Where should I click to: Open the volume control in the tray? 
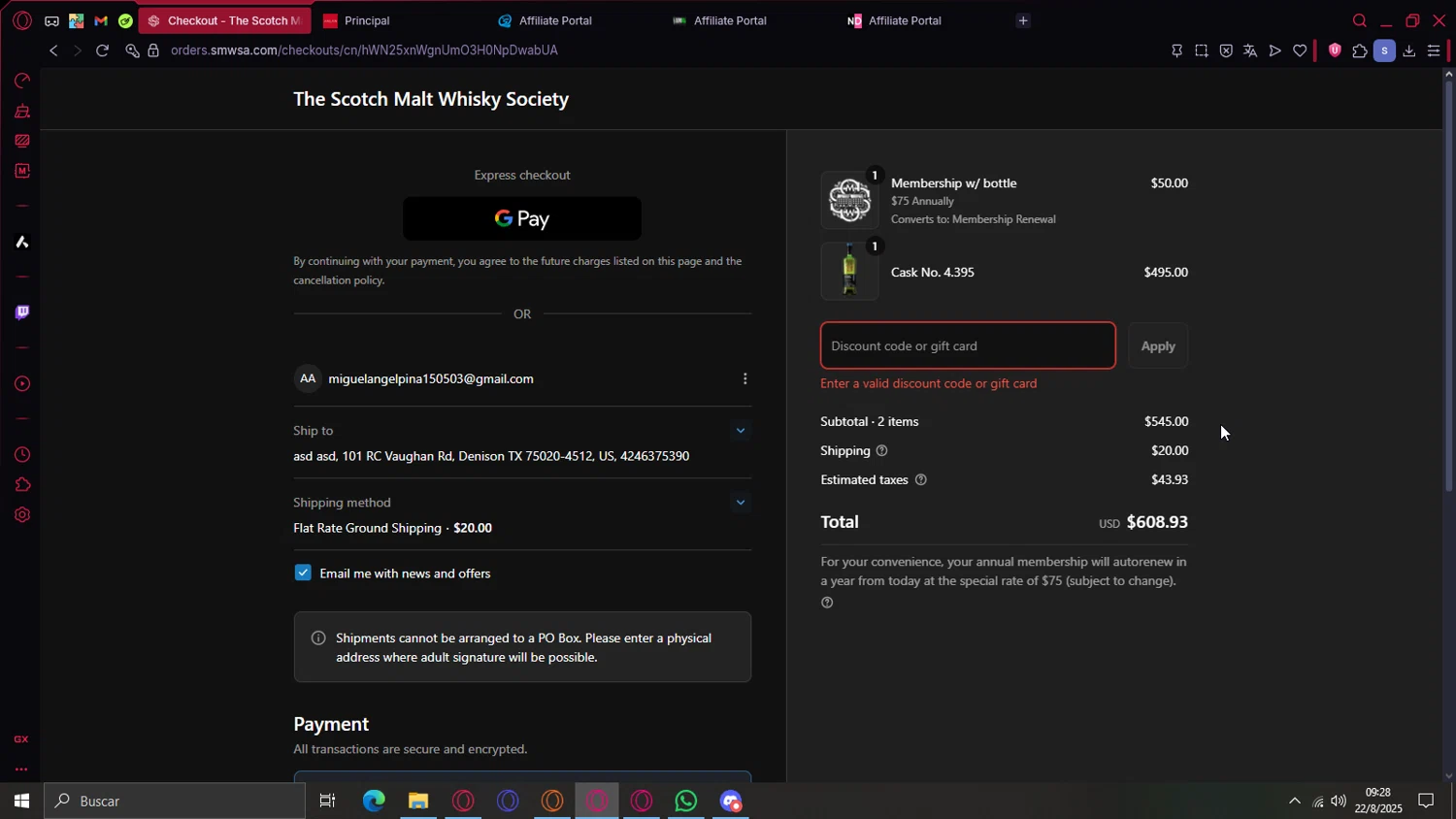pos(1339,801)
